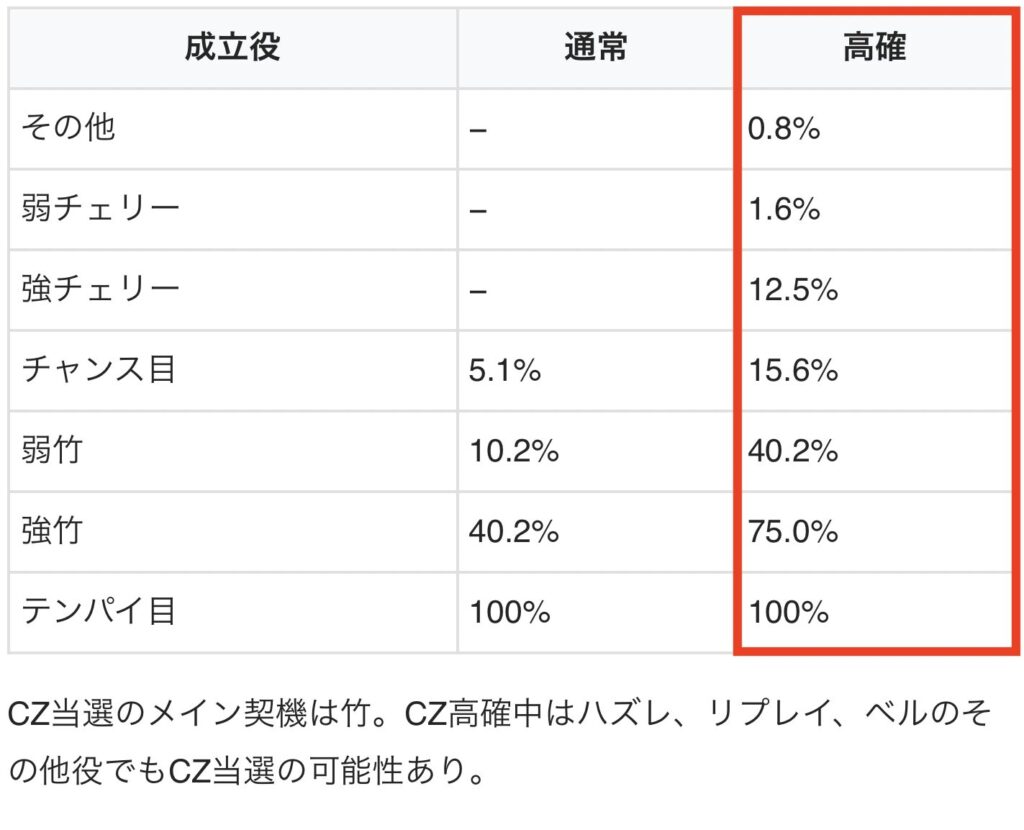The height and width of the screenshot is (830, 1024).
Task: Click the 75.0% value cell
Action: (792, 531)
